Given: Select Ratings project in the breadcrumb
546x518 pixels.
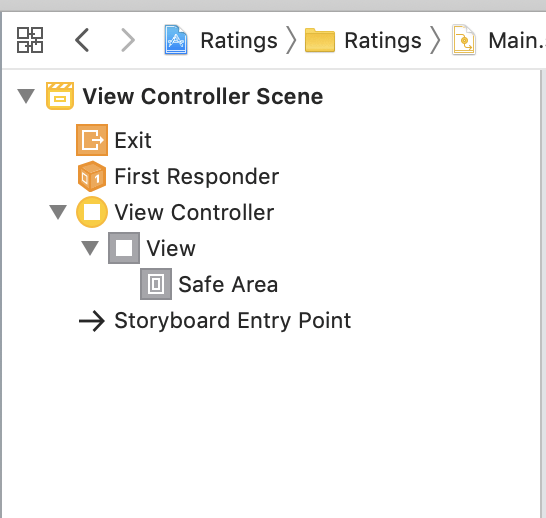Looking at the screenshot, I should [239, 41].
